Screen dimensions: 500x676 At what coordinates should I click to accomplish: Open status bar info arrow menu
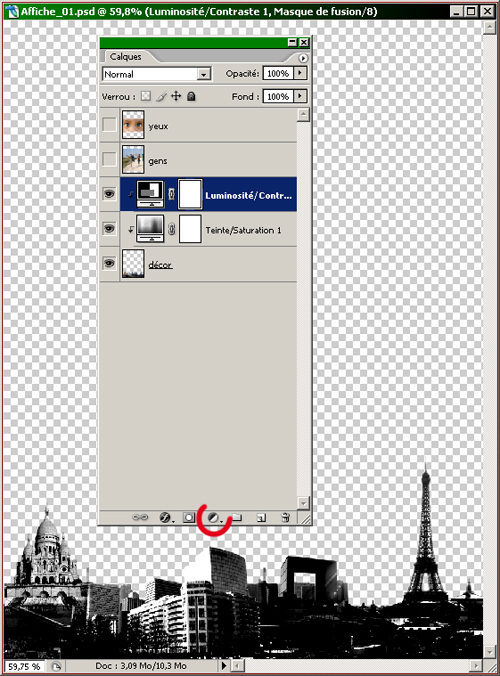[x=224, y=666]
